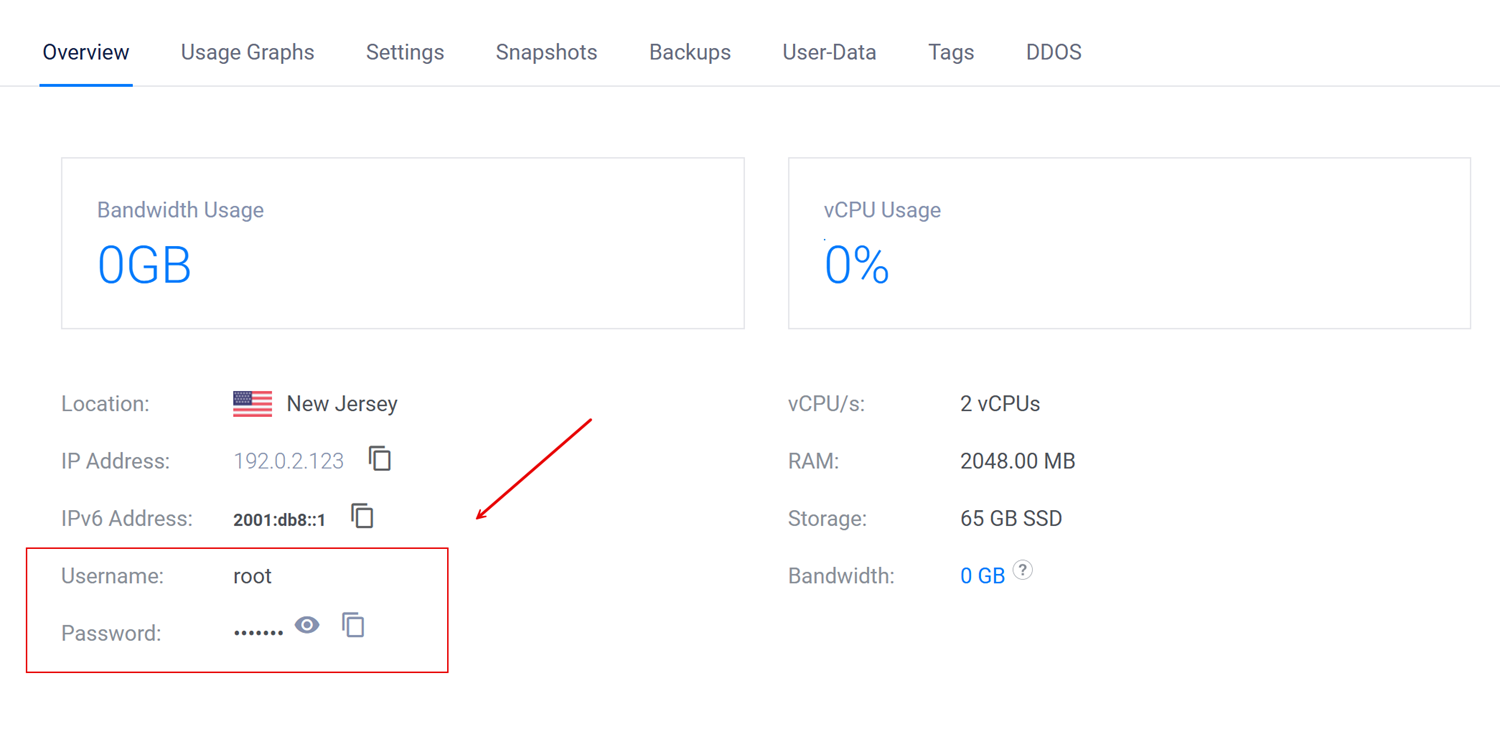Click the Storage: label
1500x729 pixels.
point(827,519)
